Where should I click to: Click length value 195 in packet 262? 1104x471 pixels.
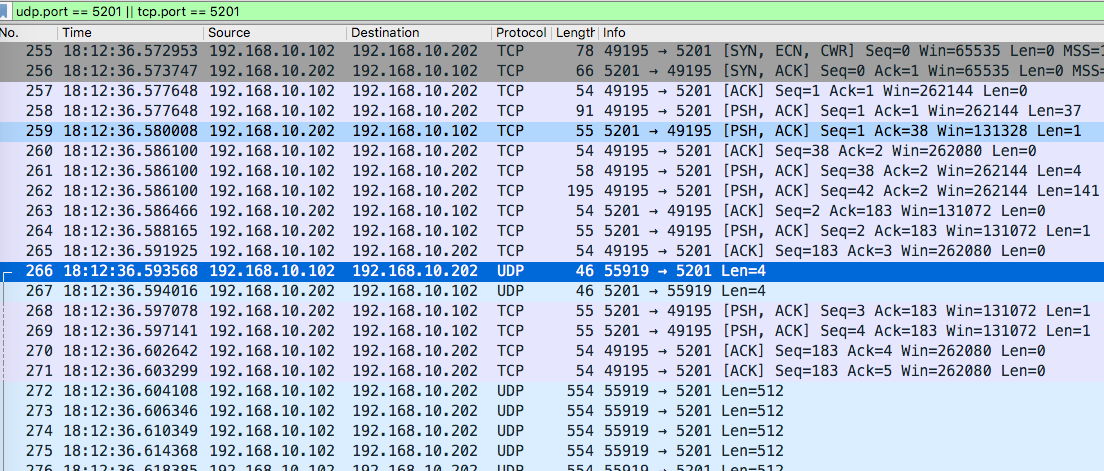pyautogui.click(x=580, y=190)
